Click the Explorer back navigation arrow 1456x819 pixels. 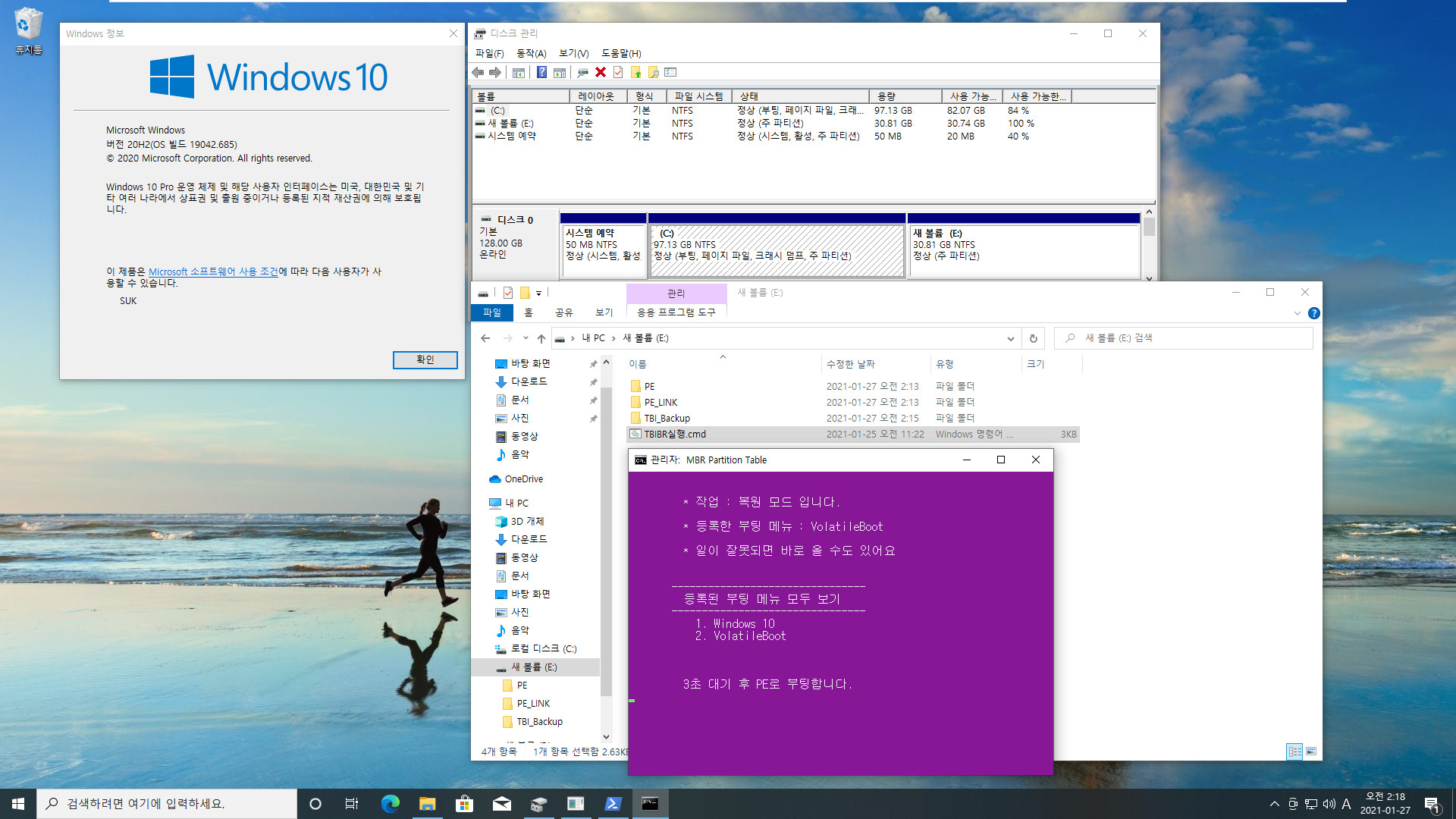[x=485, y=338]
